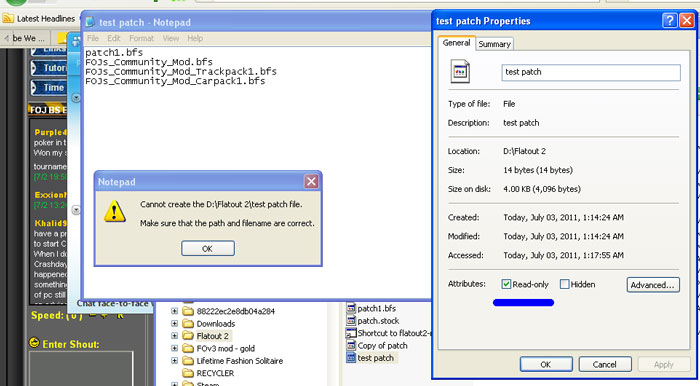
Task: Expand the 88222ec2e8db04a284 folder
Action: (x=175, y=311)
